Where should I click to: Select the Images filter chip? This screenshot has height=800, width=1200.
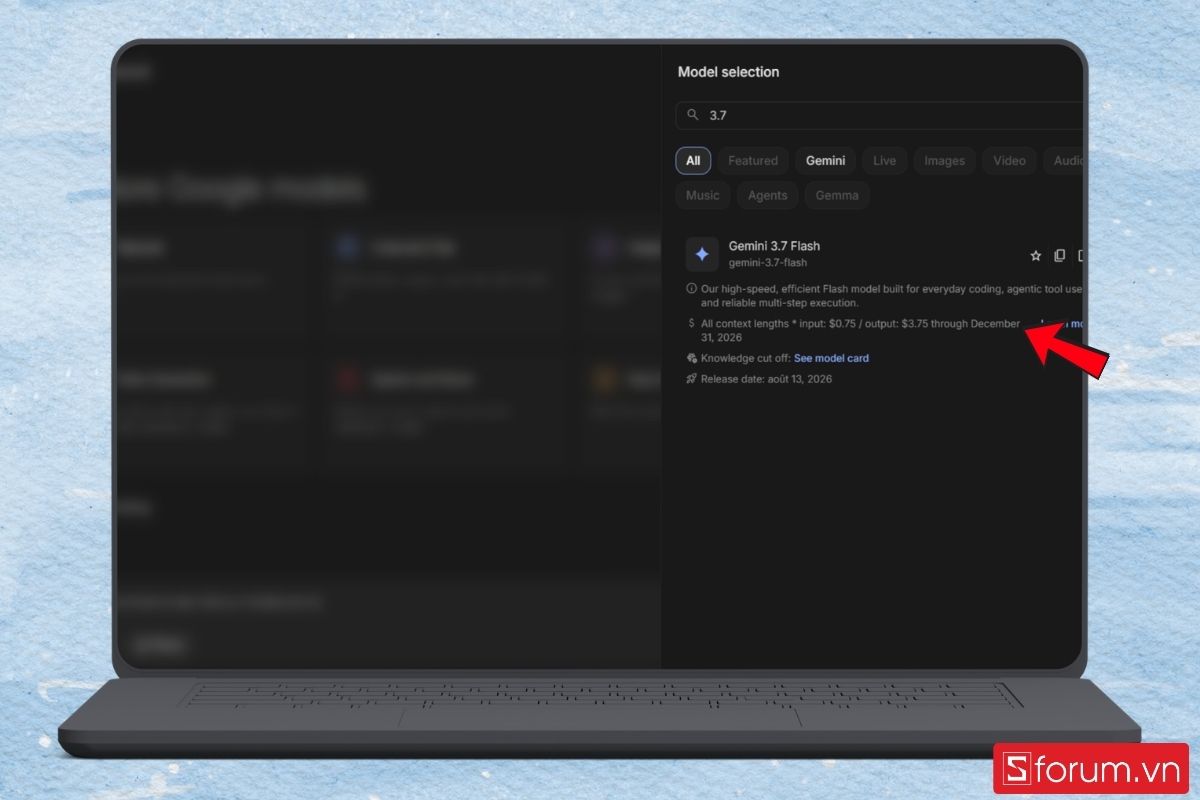pyautogui.click(x=945, y=161)
